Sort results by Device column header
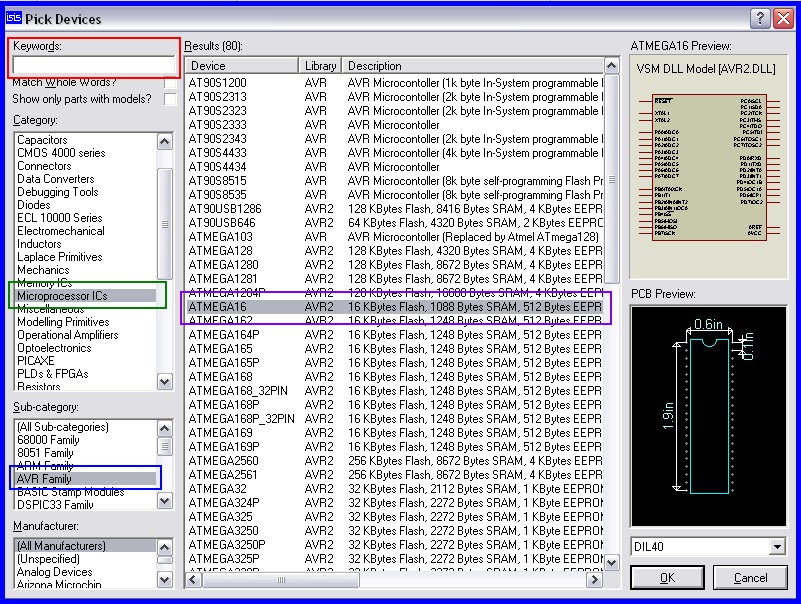The height and width of the screenshot is (604, 801). point(242,66)
